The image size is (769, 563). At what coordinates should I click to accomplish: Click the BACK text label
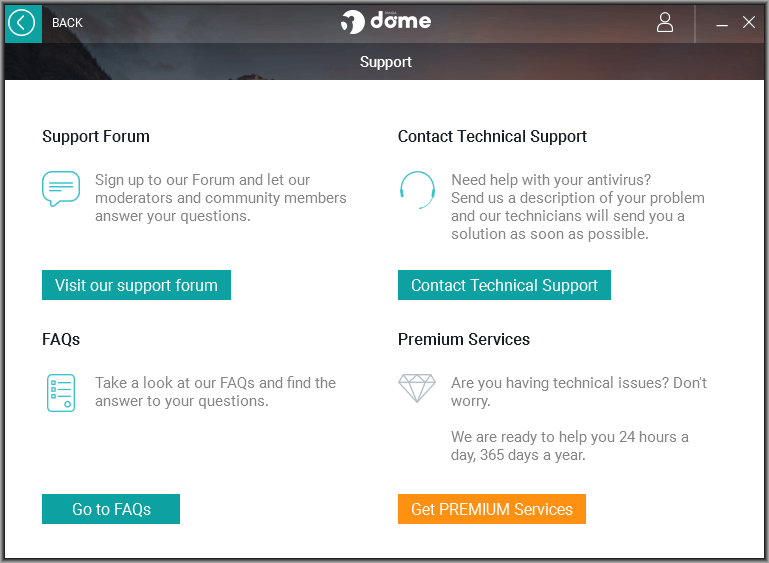pyautogui.click(x=67, y=23)
